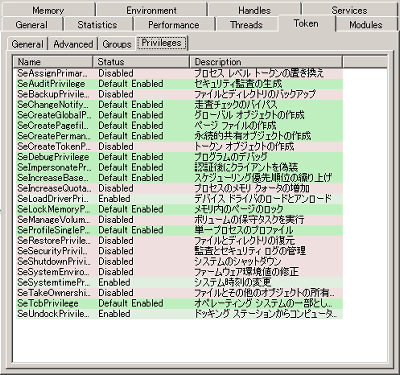Select the SeLockMemoryP.. row
400x375 pixels.
tap(179, 209)
